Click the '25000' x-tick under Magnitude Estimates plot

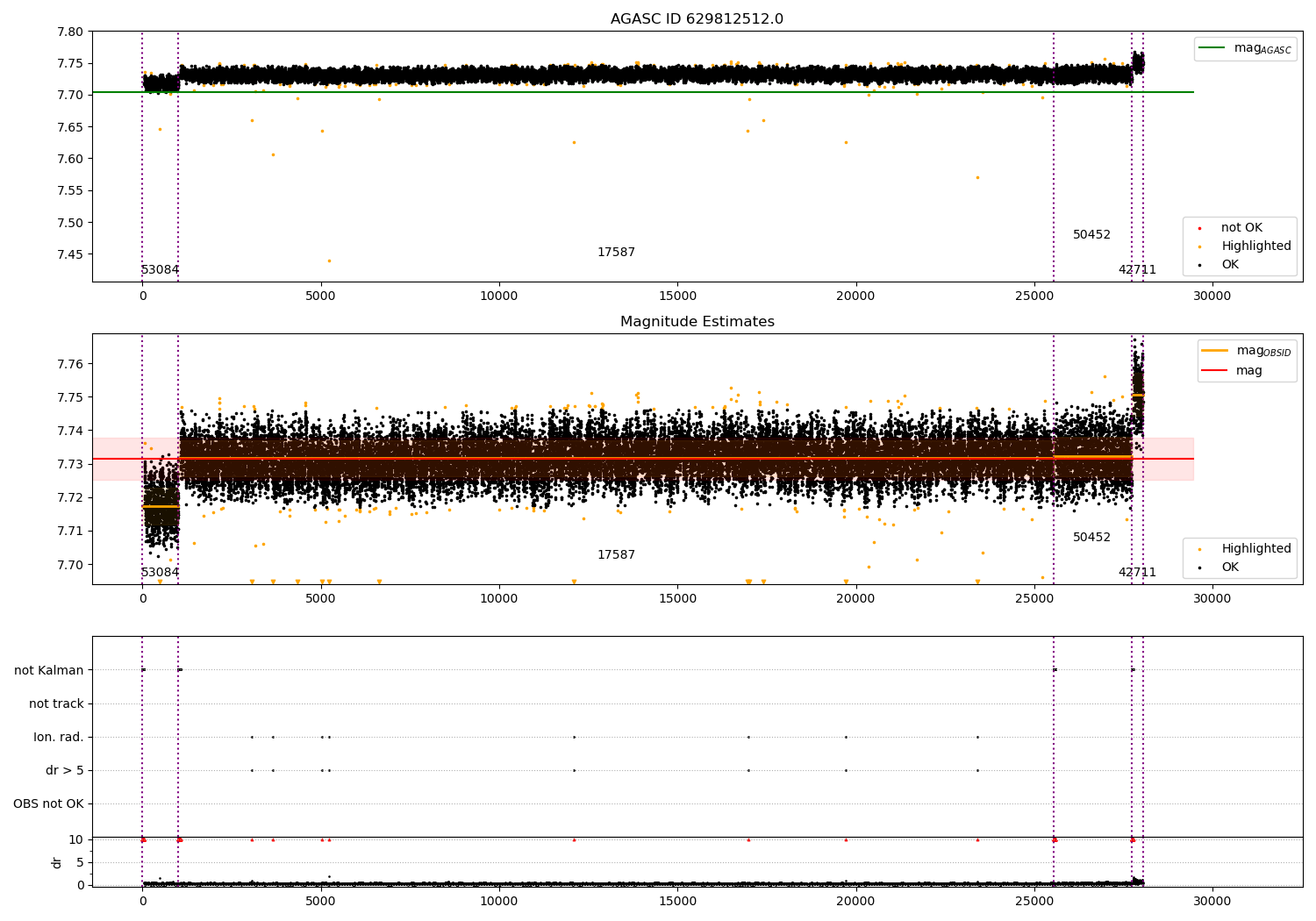[x=1034, y=599]
